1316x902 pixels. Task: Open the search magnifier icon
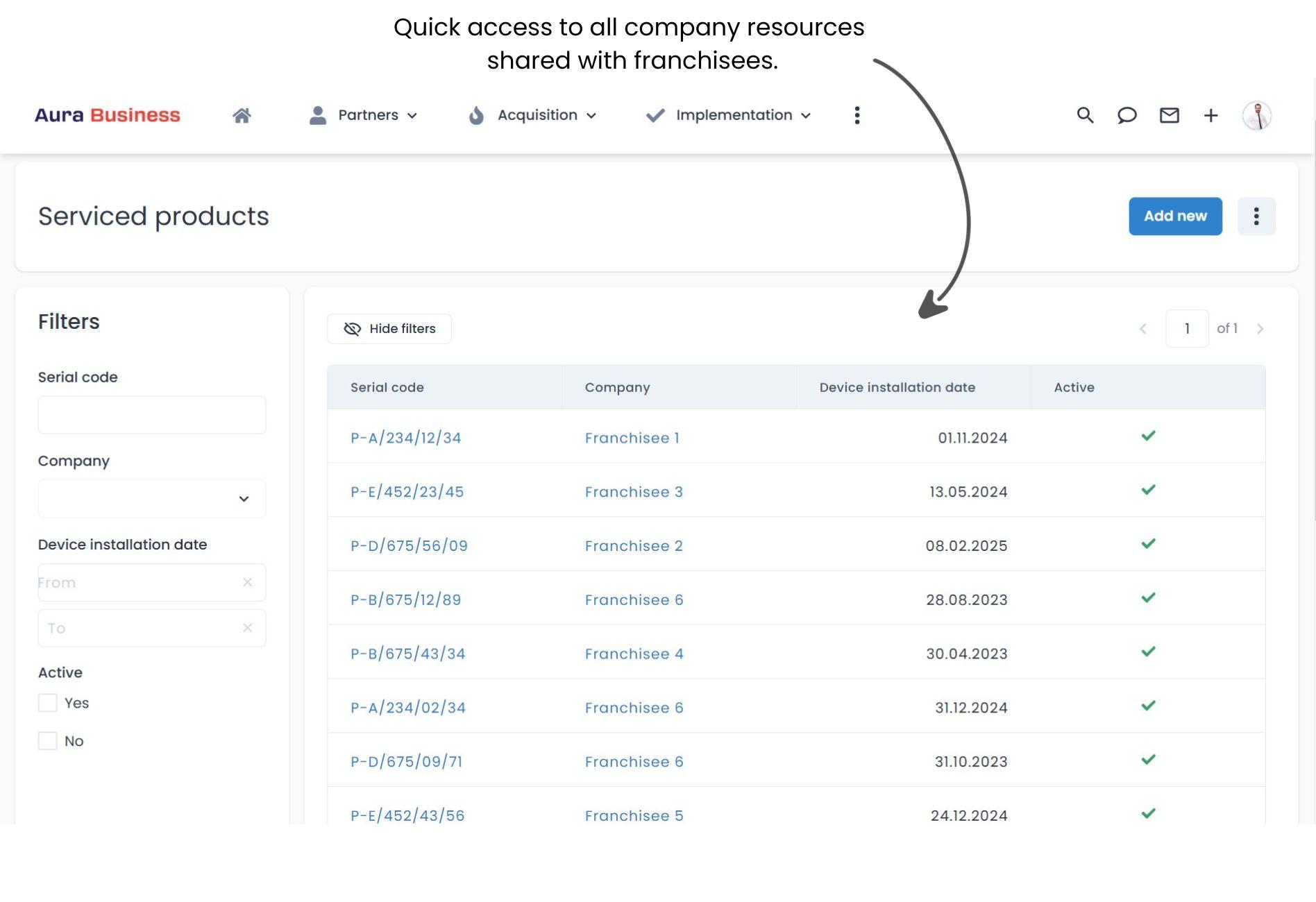1085,115
